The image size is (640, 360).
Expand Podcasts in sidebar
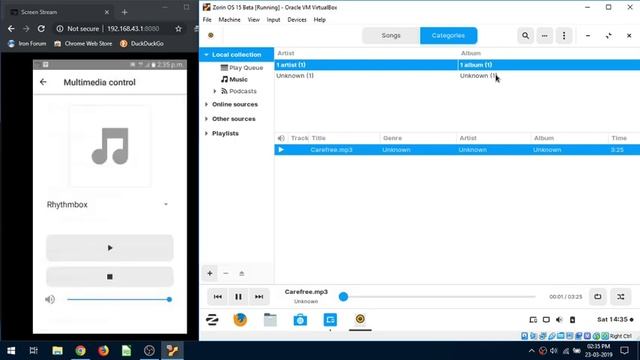215,91
